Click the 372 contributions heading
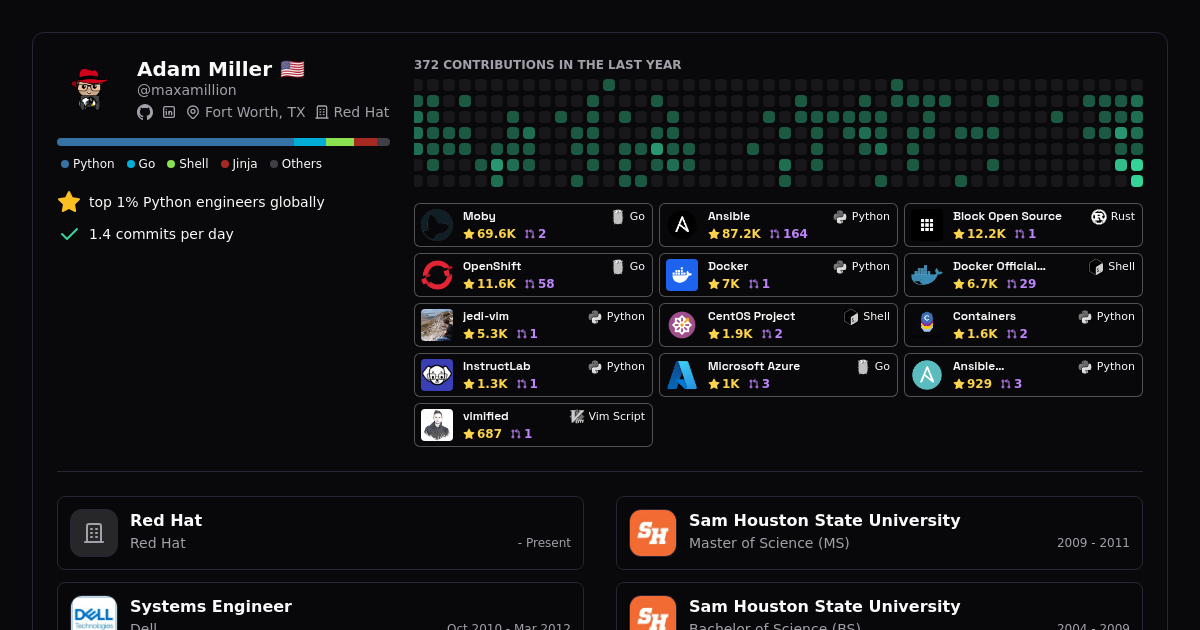Screen dimensions: 1200x630 [548, 65]
